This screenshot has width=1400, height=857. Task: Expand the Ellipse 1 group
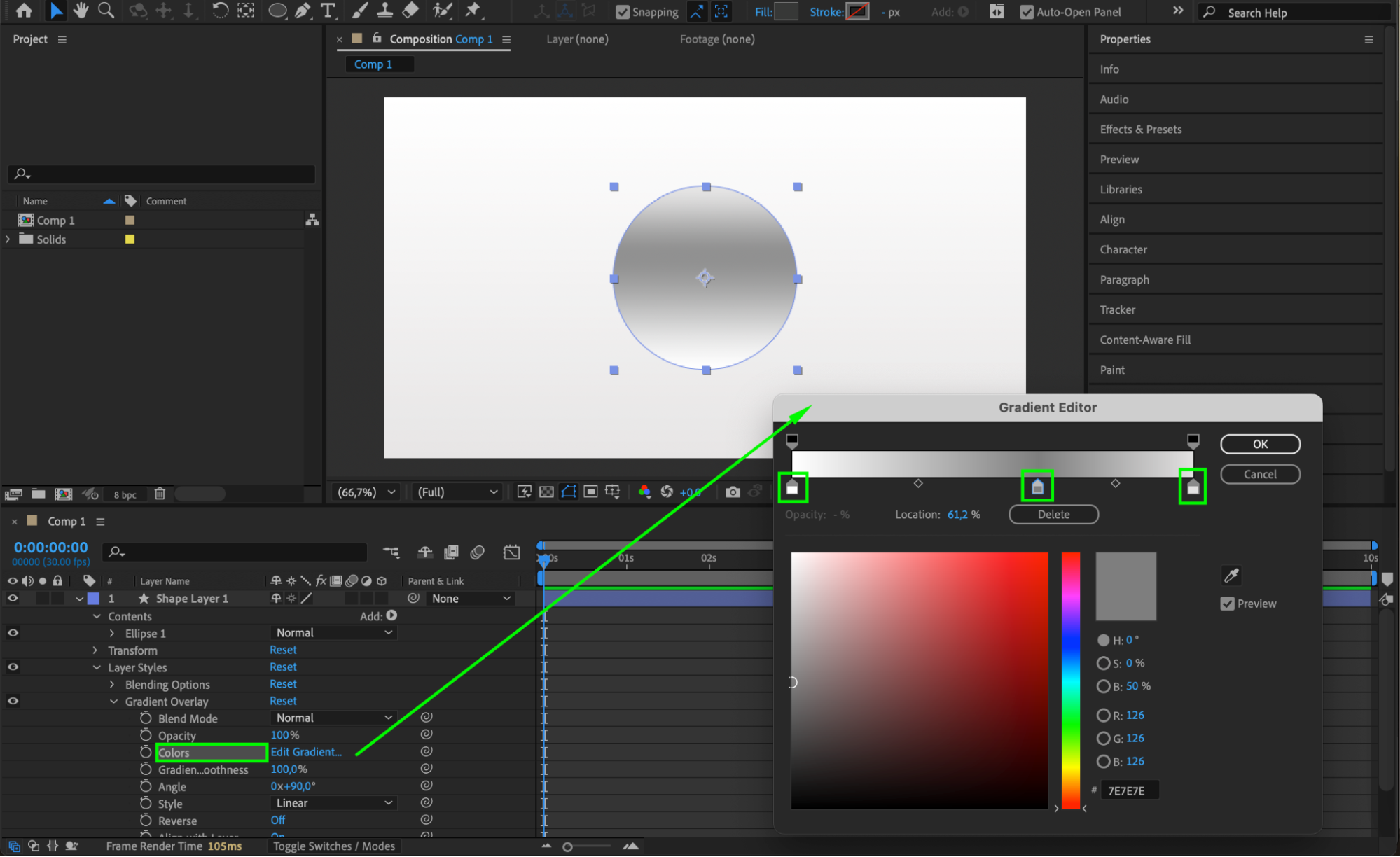click(x=112, y=633)
